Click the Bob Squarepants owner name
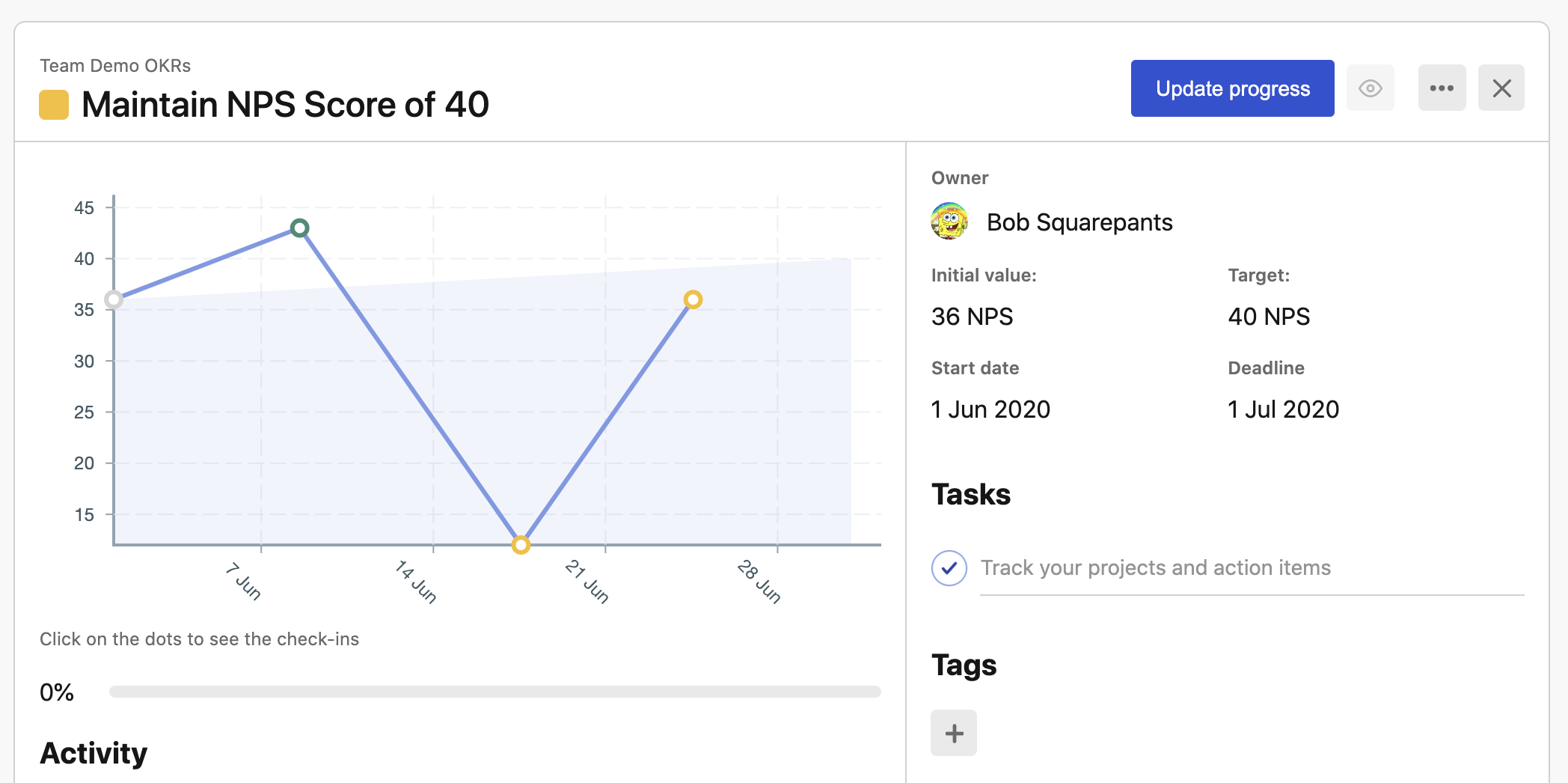The height and width of the screenshot is (783, 1568). point(1079,222)
